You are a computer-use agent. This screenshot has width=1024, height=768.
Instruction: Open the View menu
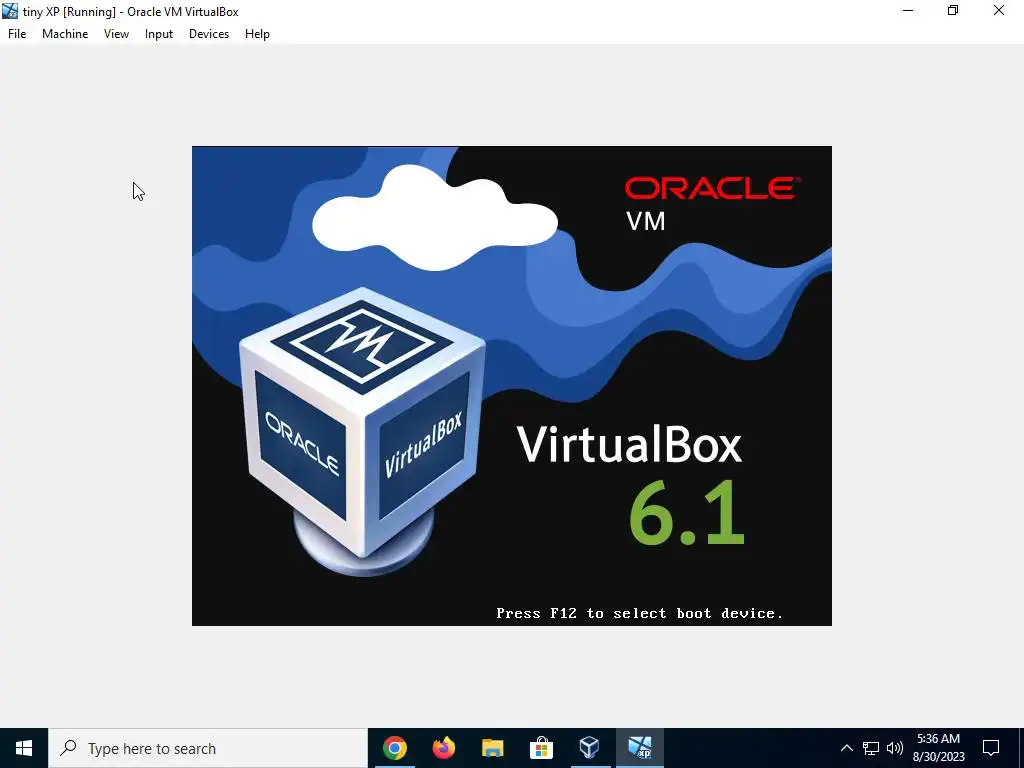tap(116, 34)
